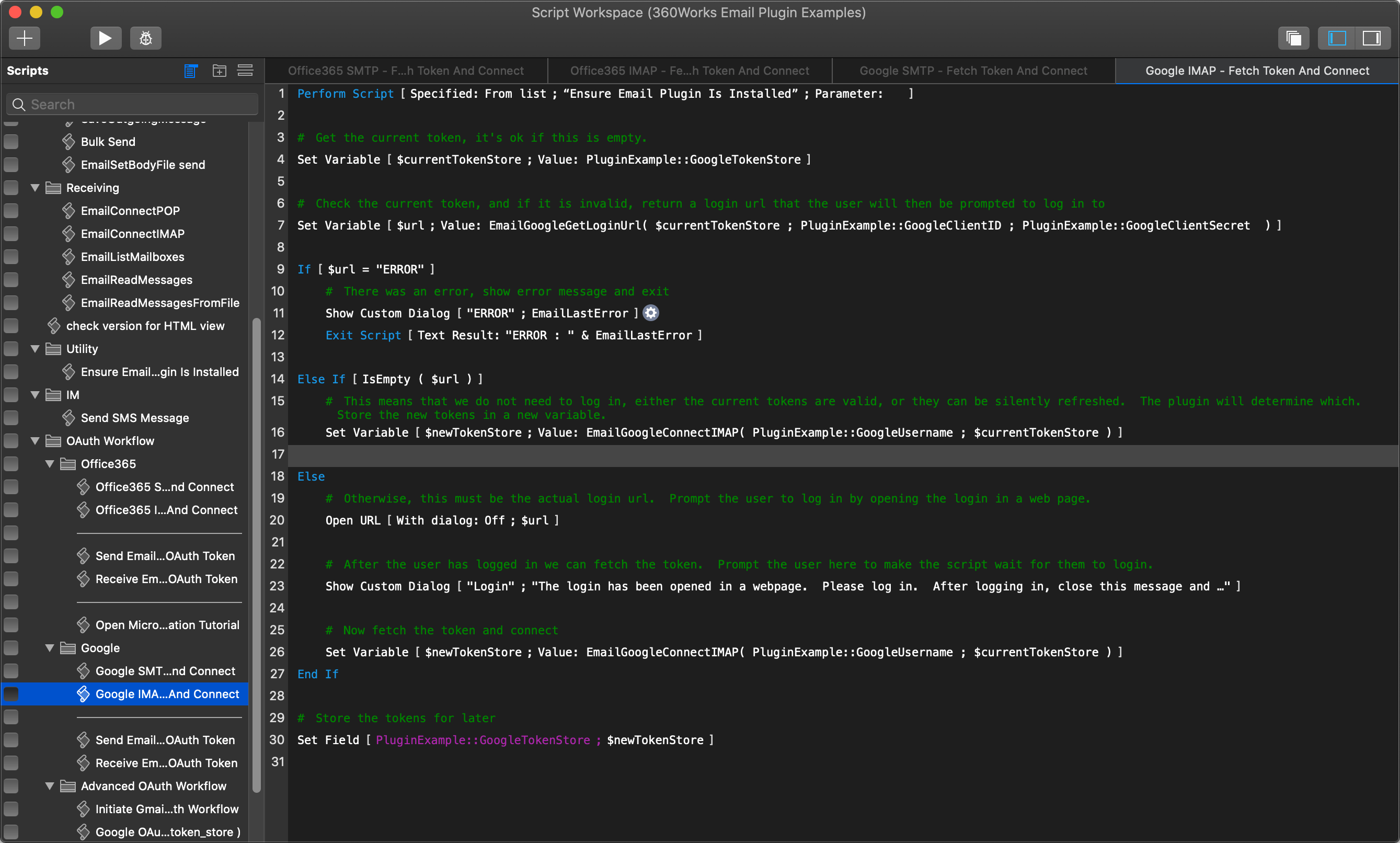Click the new script plus button
1400x843 pixels.
25,38
